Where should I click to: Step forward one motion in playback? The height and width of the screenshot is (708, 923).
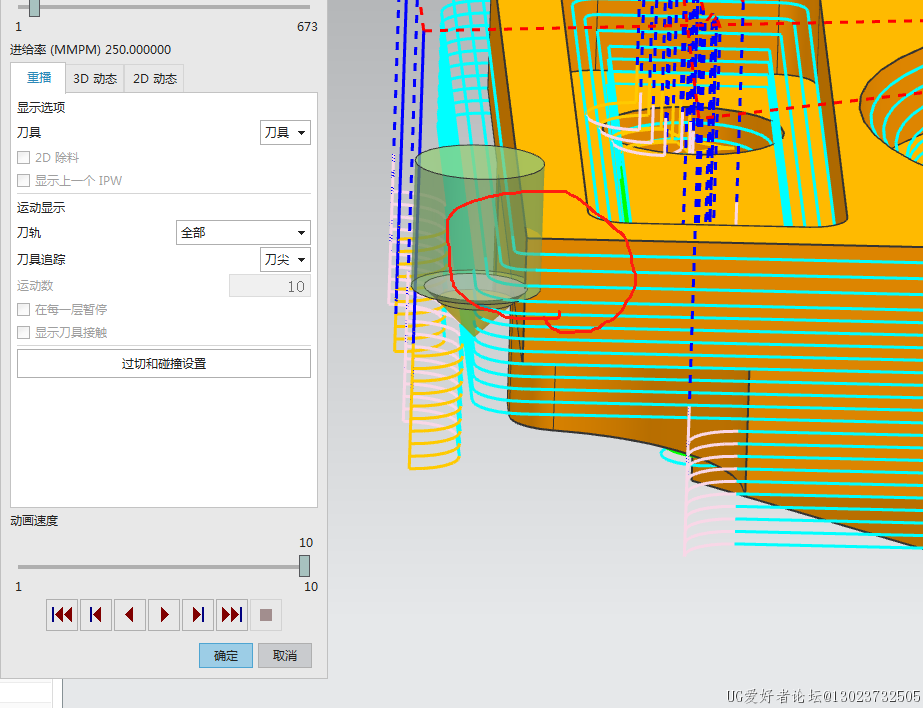click(x=198, y=615)
